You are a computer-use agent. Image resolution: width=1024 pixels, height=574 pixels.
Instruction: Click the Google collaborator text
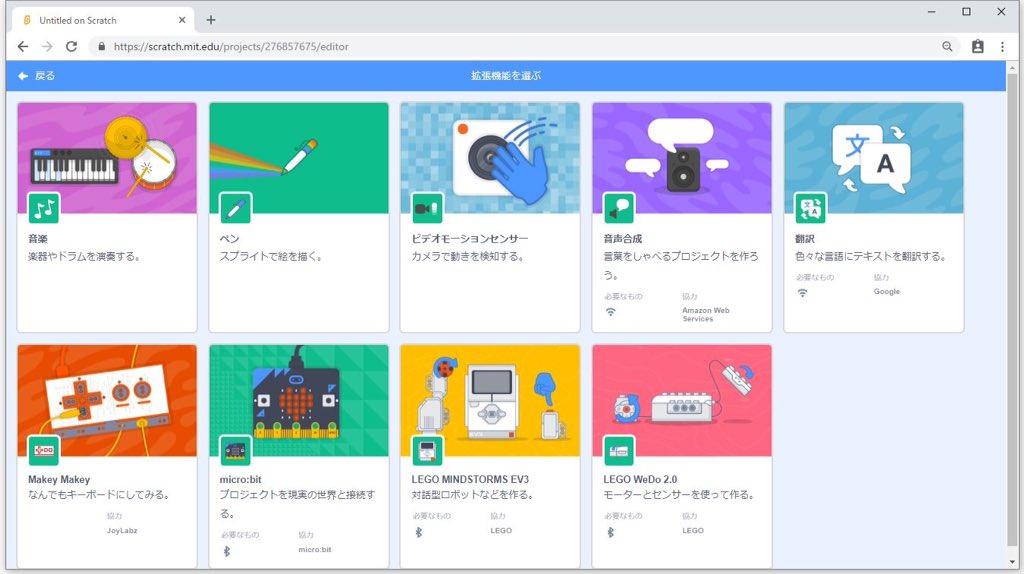887,291
